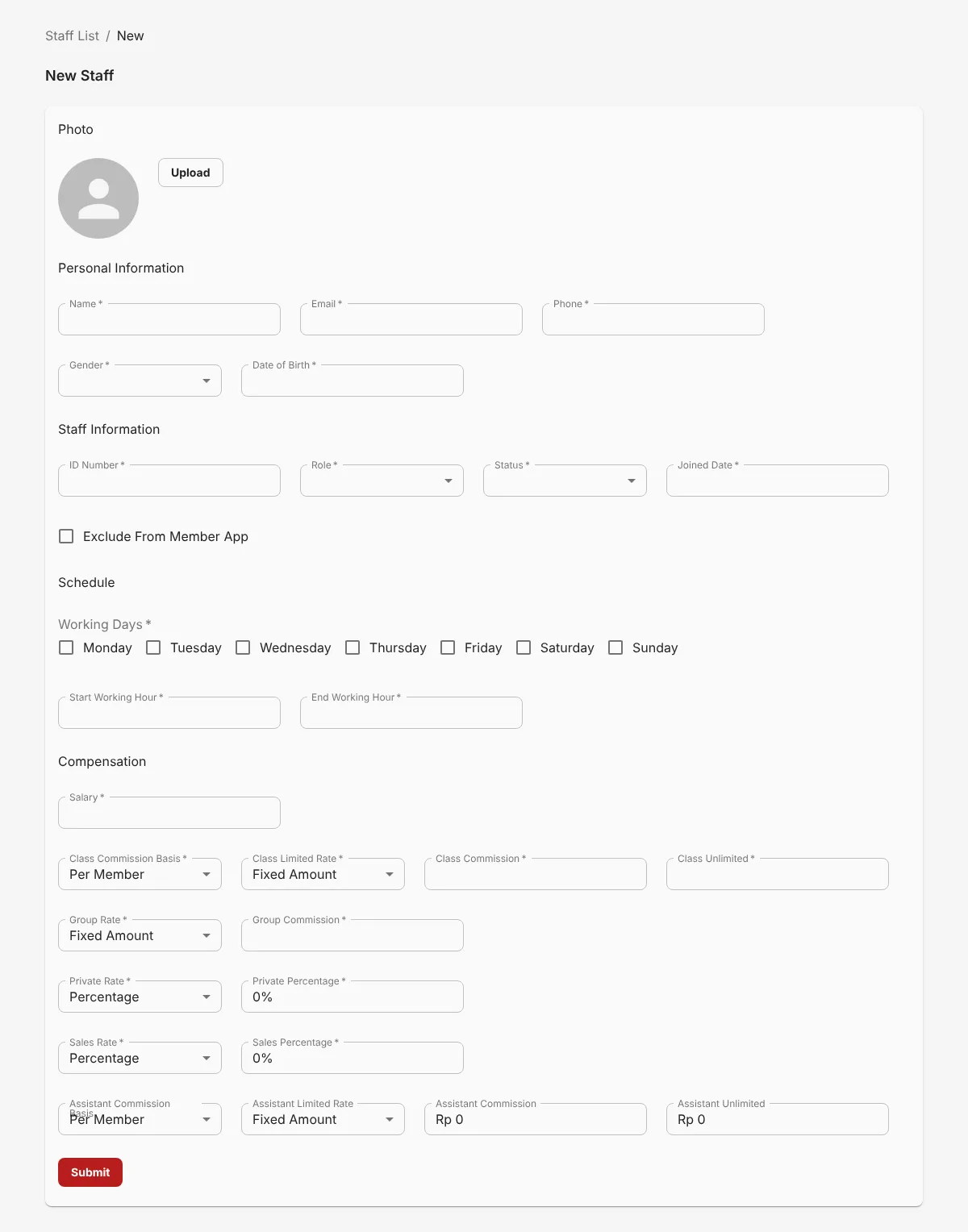Click the Private Percentage field

(353, 997)
